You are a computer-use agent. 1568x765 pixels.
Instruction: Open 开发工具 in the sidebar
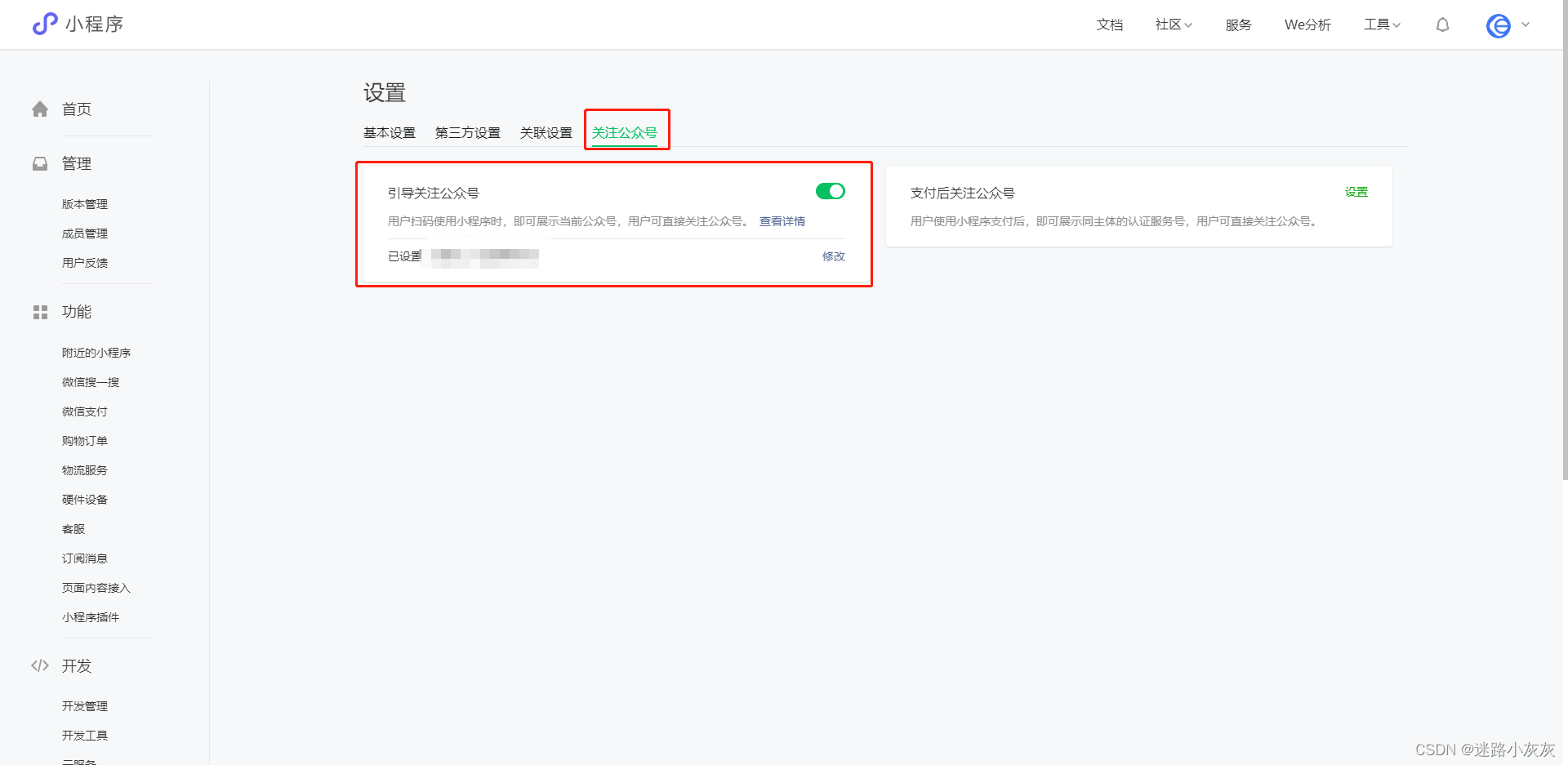(85, 736)
